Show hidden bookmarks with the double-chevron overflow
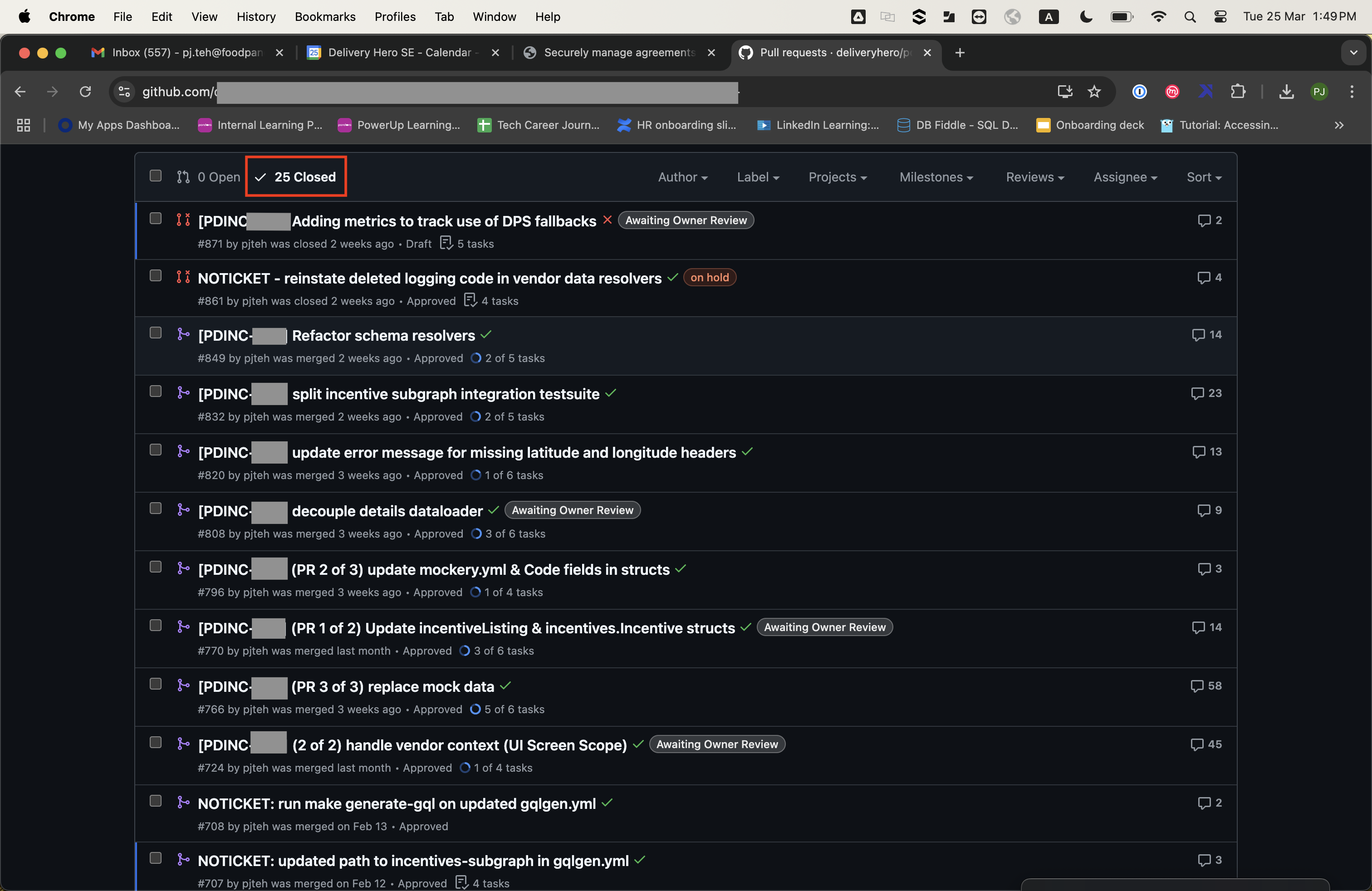This screenshot has width=1372, height=891. 1340,125
